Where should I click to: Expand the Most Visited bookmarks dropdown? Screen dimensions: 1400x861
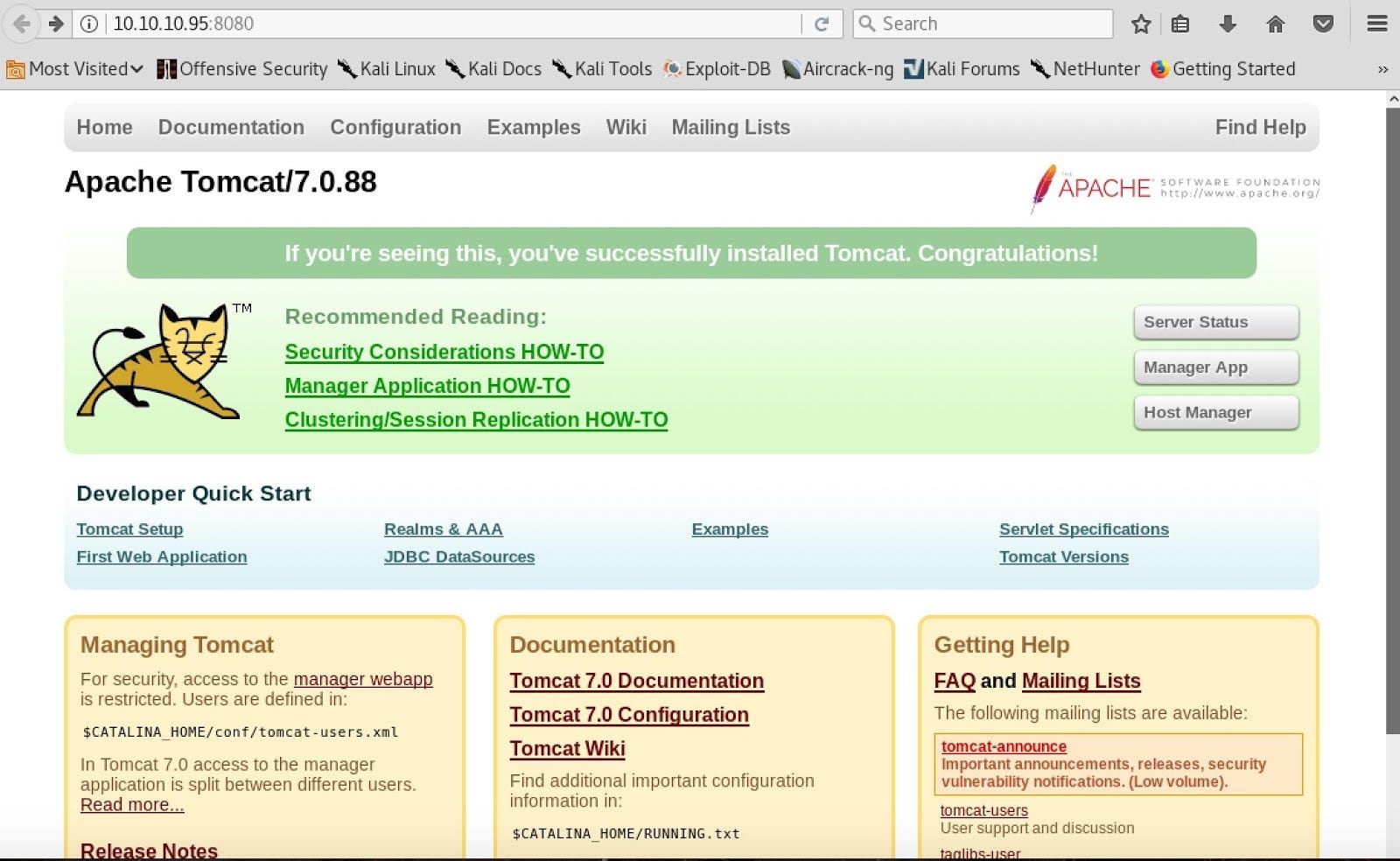(74, 69)
